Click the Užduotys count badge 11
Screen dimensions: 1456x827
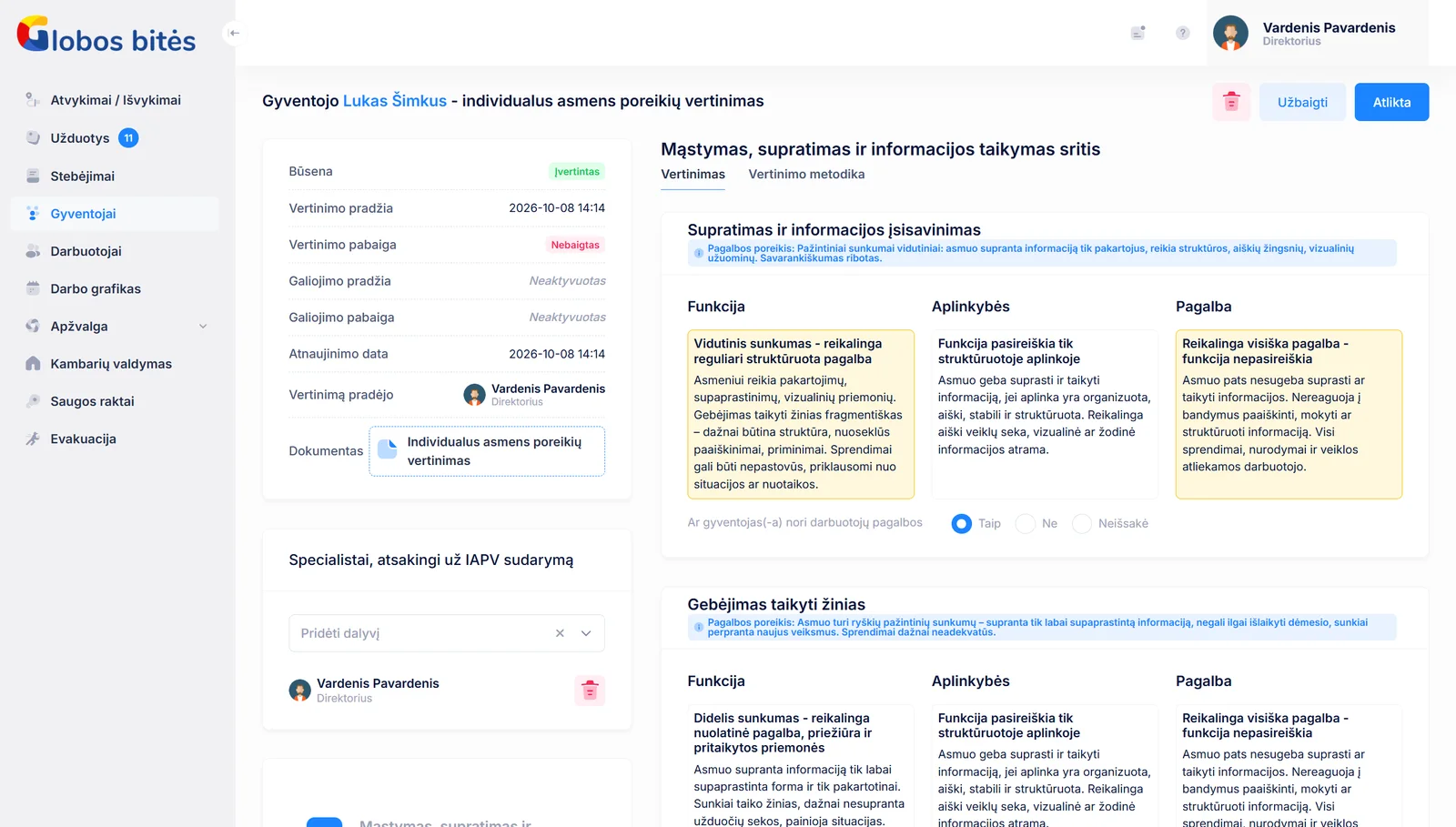tap(128, 138)
